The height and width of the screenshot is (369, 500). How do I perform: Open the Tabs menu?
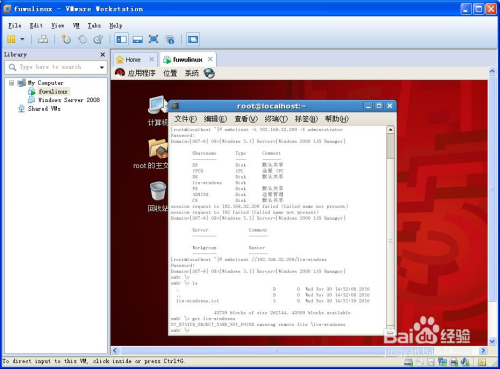click(94, 26)
